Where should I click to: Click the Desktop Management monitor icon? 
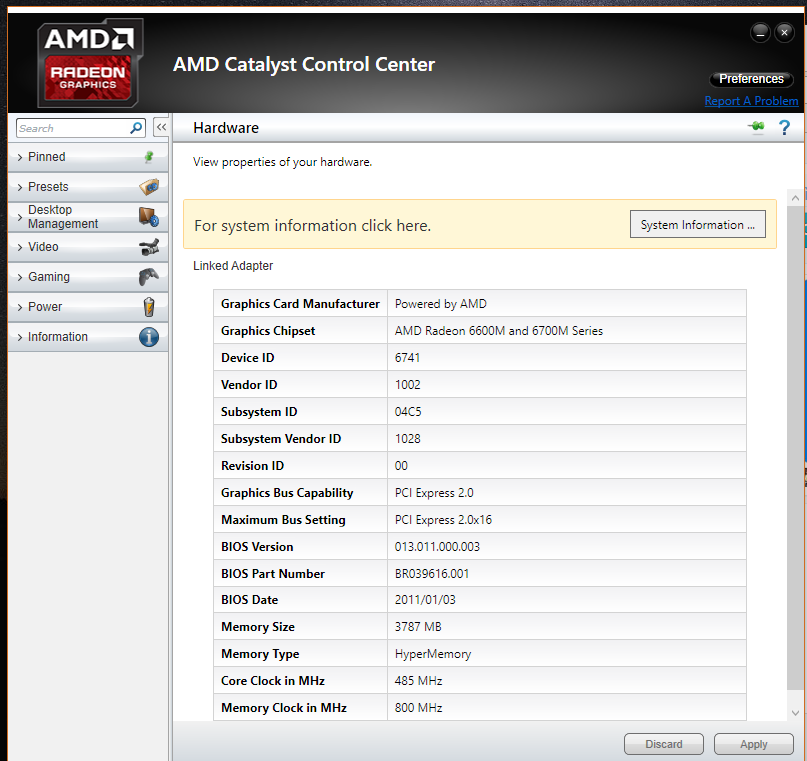pyautogui.click(x=149, y=217)
